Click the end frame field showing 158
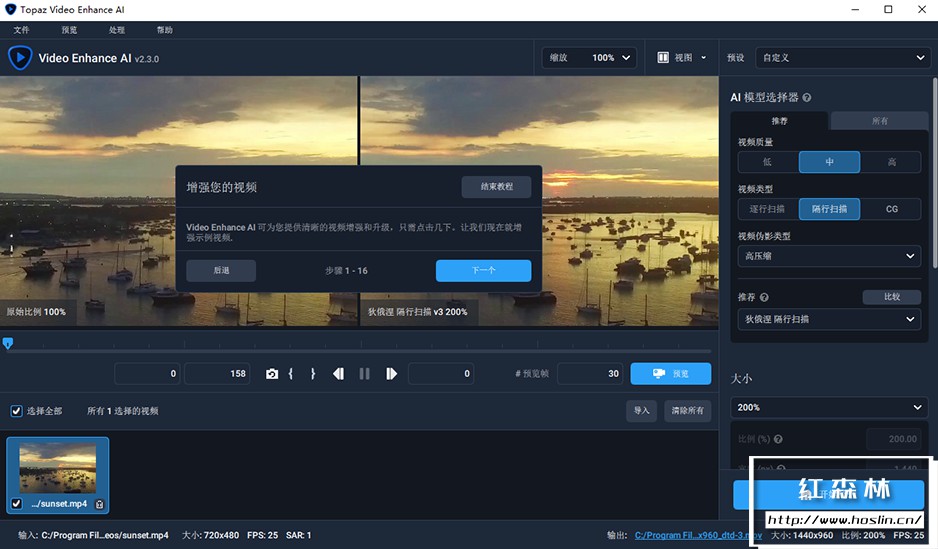 (217, 374)
